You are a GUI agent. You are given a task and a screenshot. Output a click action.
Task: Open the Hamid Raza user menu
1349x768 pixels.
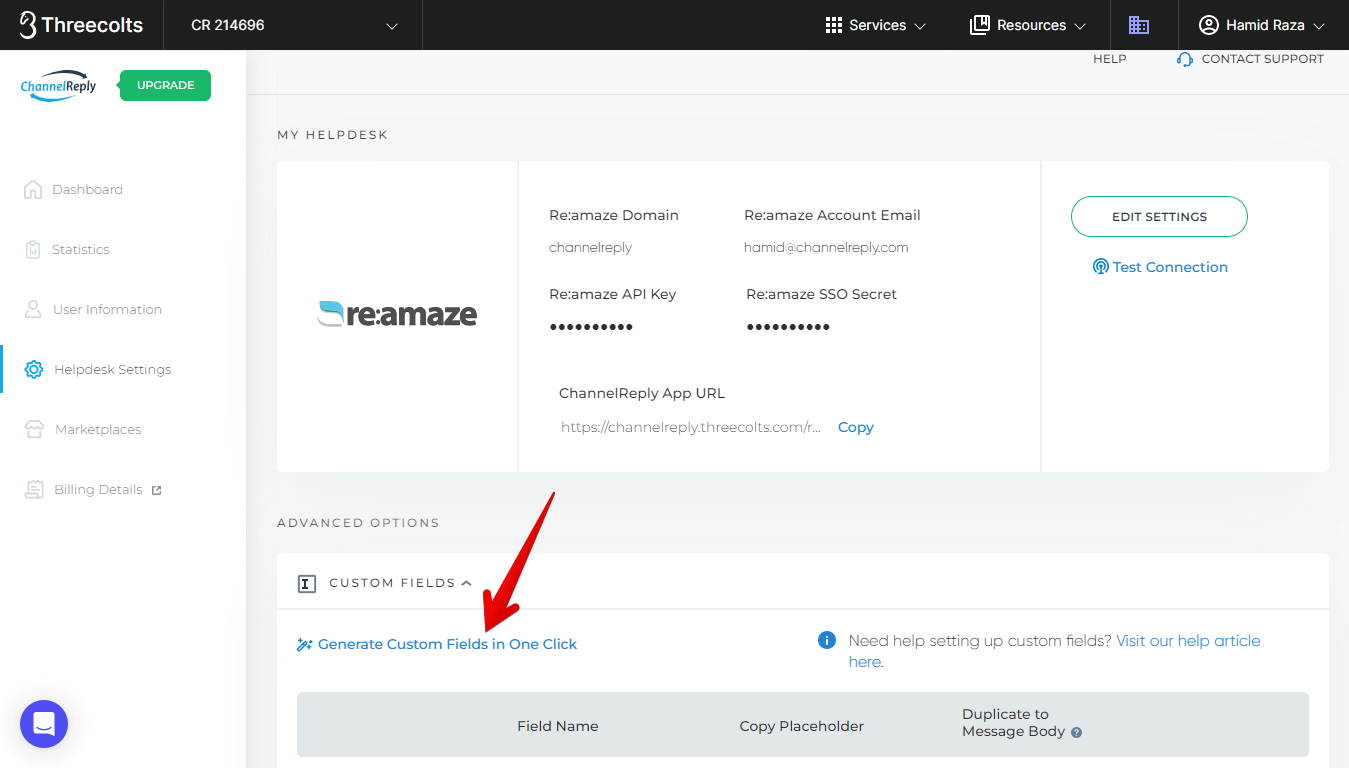point(1262,25)
